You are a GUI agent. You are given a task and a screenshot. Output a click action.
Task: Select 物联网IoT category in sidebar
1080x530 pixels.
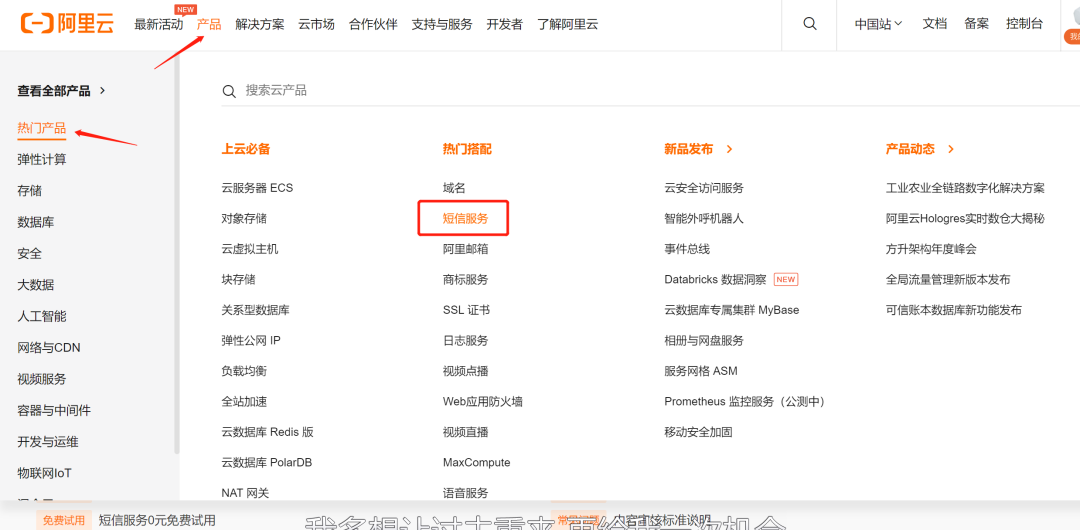click(x=44, y=473)
